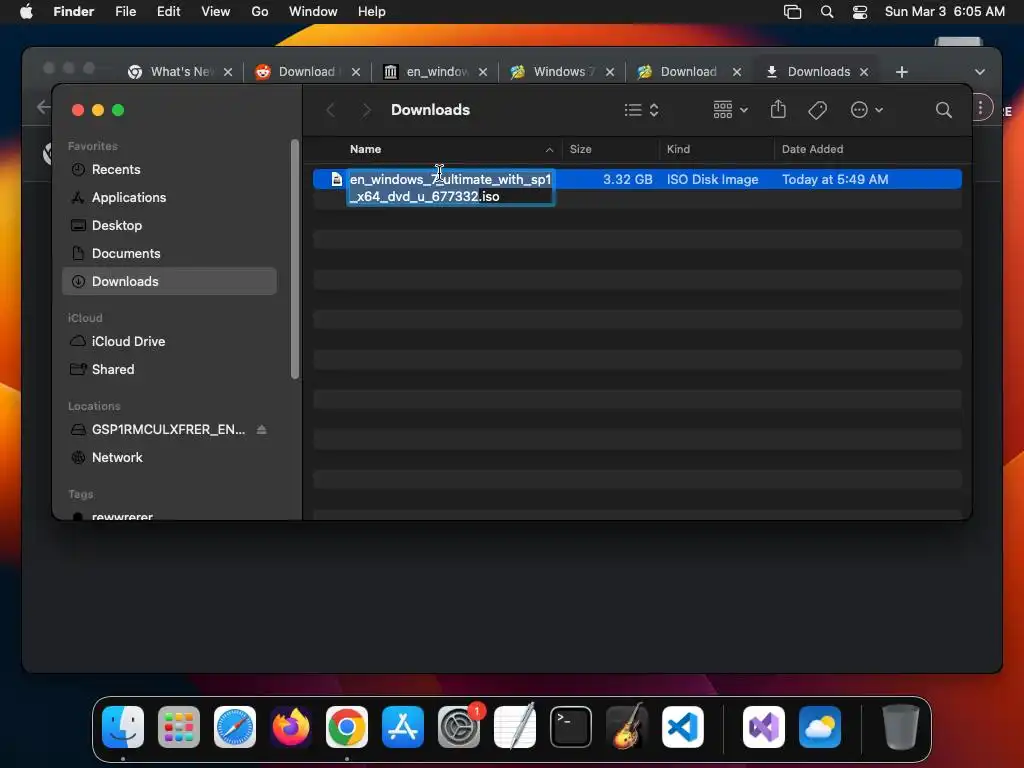Close the en_window Chrome tab
This screenshot has height=768, width=1024.
[x=483, y=72]
